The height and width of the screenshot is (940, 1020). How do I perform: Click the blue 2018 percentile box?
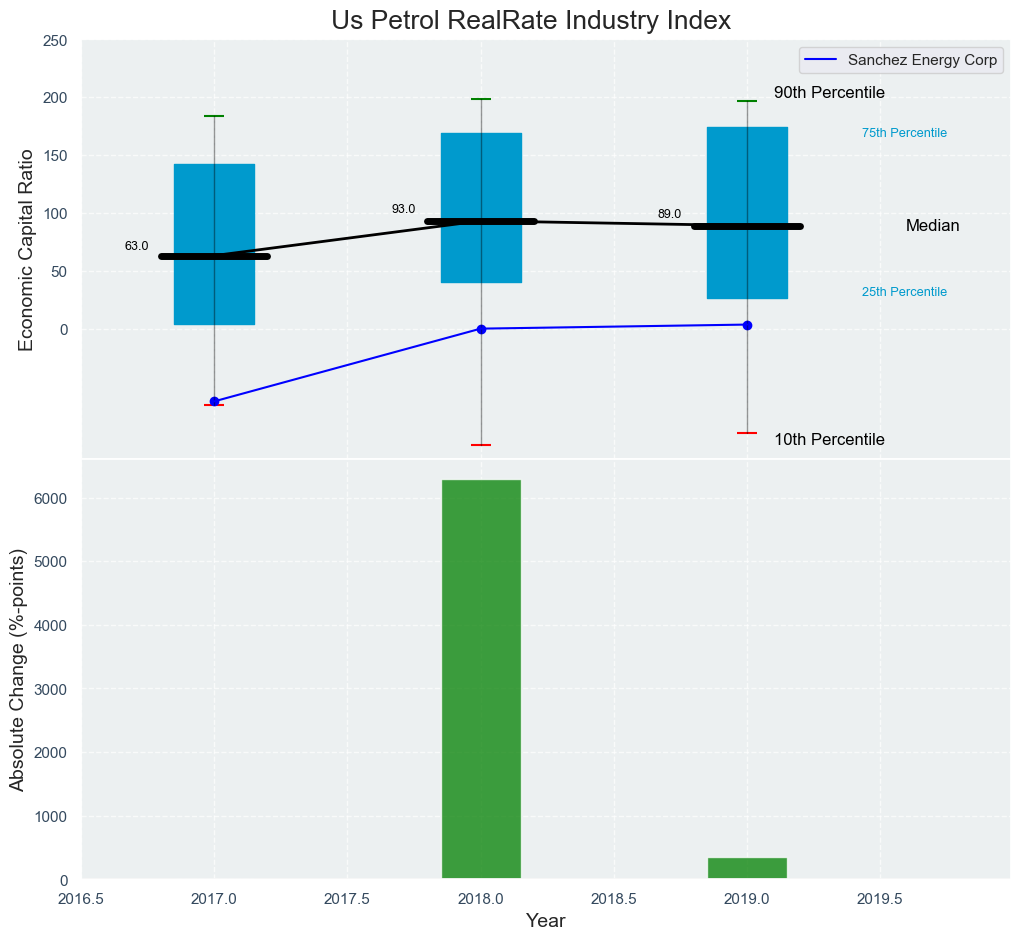(x=481, y=208)
